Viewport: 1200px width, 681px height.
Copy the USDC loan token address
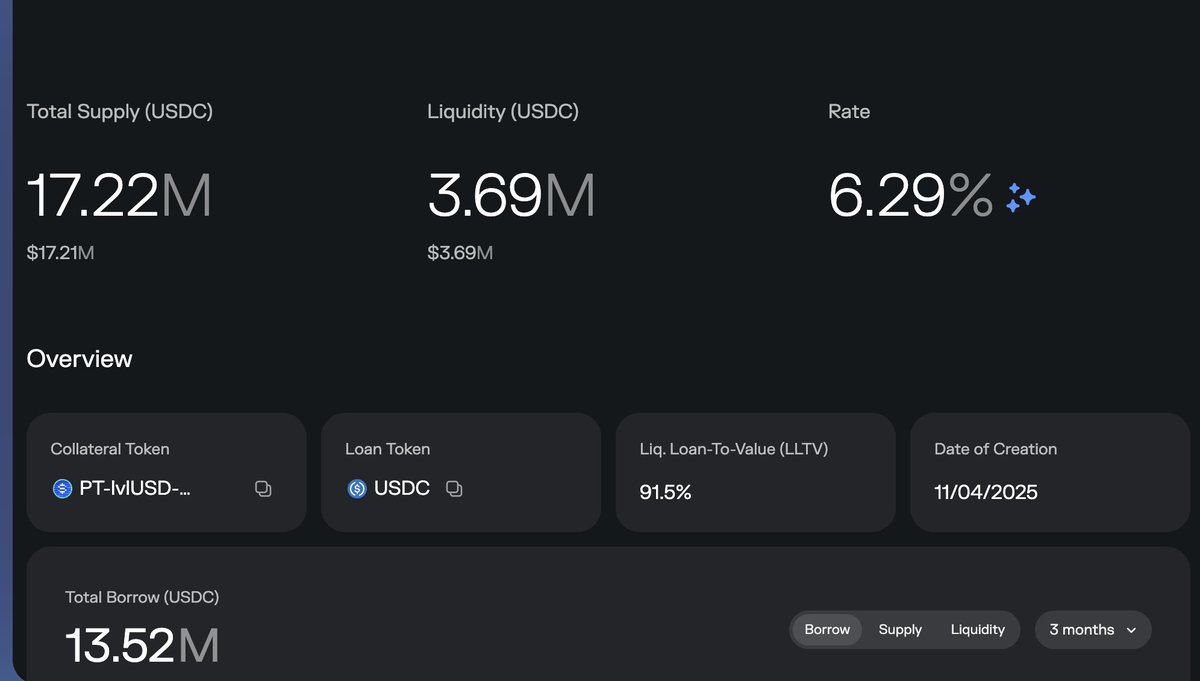click(x=454, y=489)
